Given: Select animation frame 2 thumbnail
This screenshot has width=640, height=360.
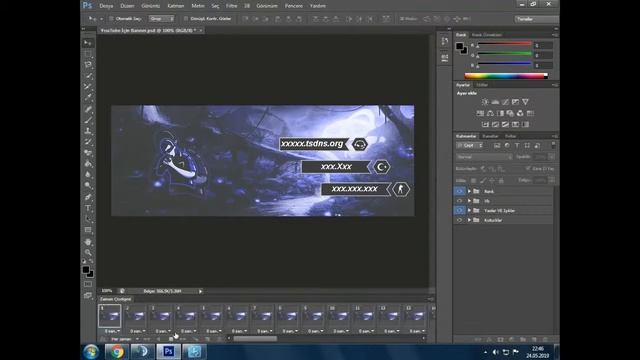Looking at the screenshot, I should [x=136, y=316].
